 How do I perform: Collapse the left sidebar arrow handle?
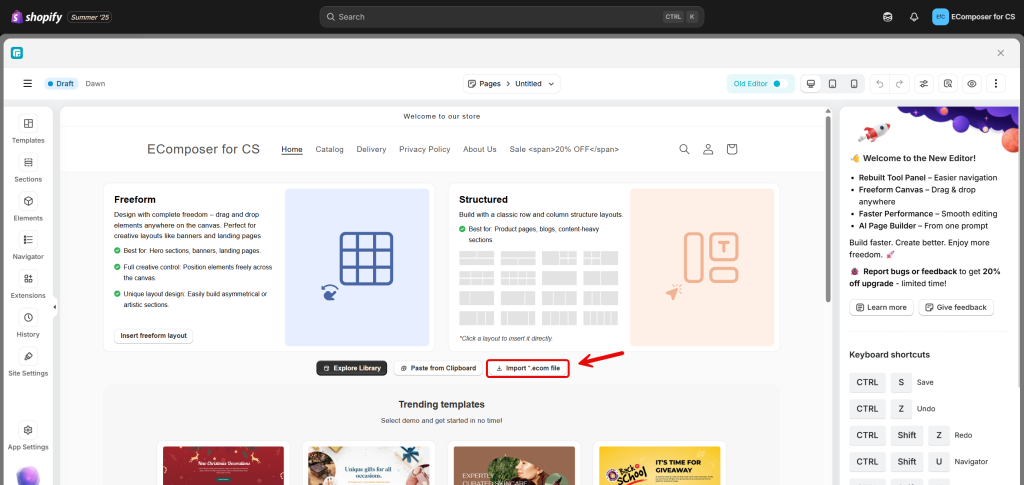pos(55,307)
